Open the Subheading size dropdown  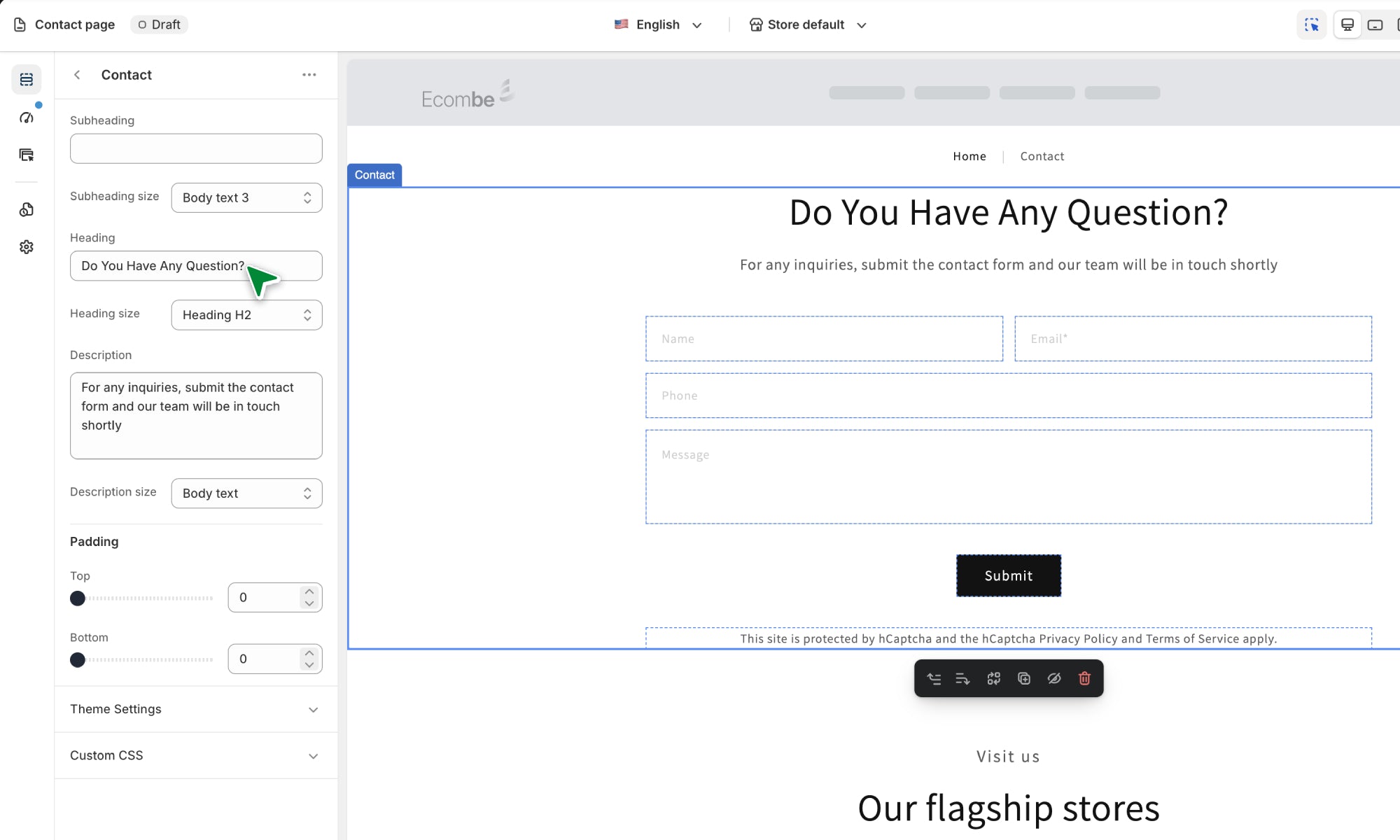click(246, 197)
